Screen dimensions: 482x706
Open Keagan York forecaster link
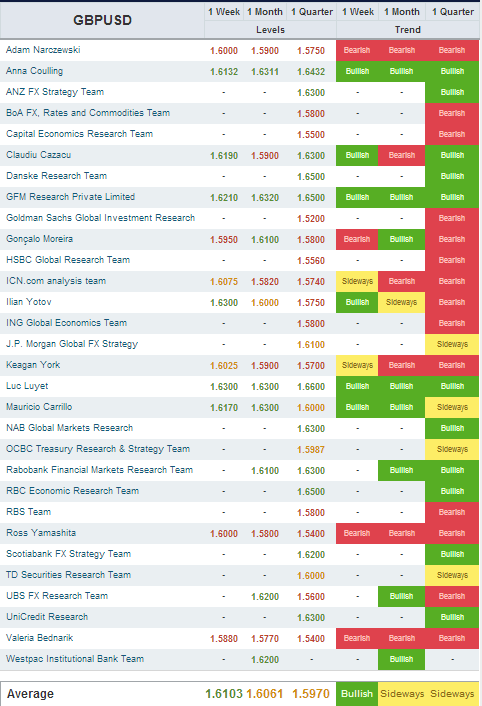click(33, 365)
